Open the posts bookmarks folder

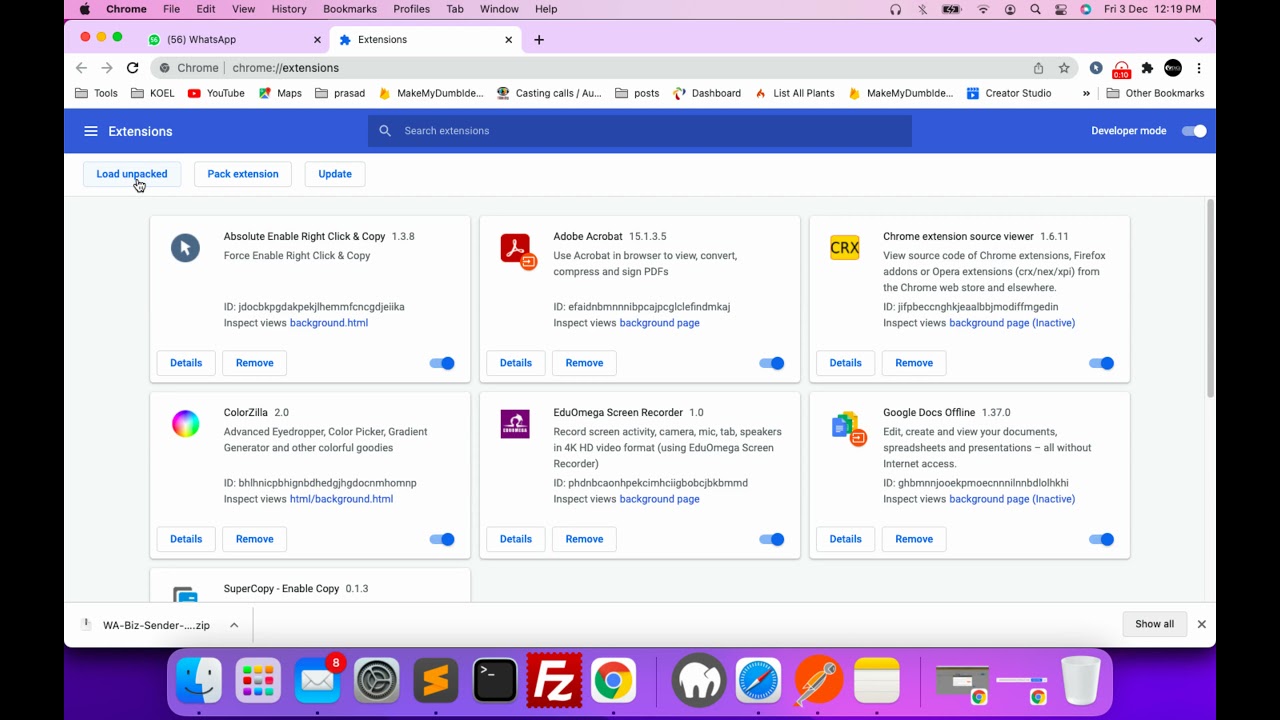pos(637,93)
